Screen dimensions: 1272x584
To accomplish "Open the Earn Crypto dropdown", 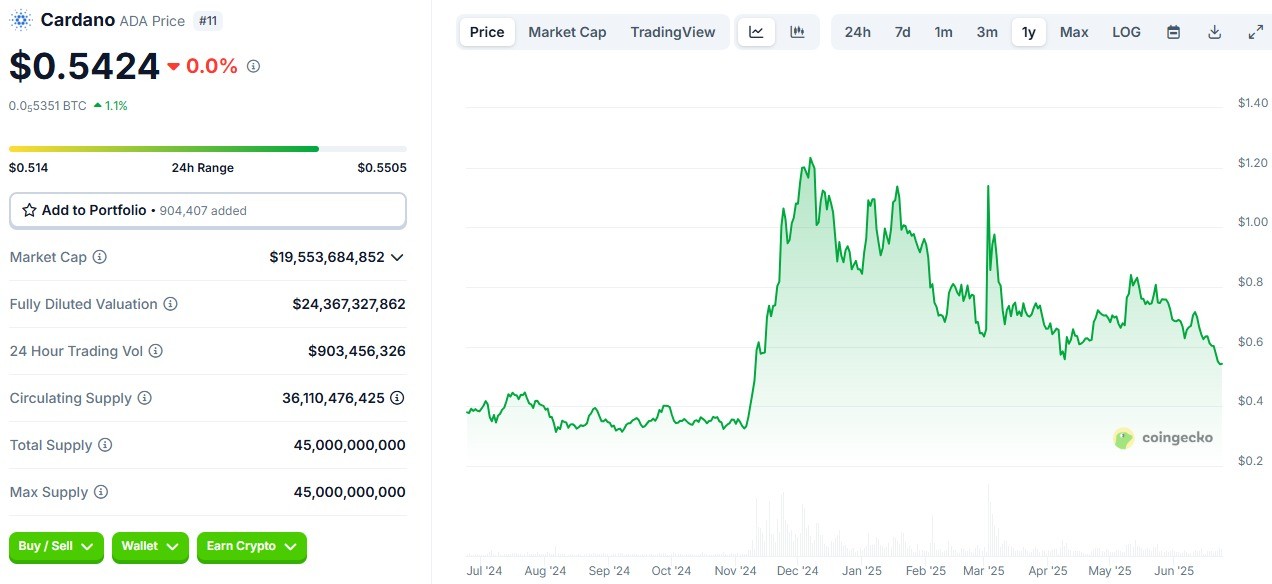I will point(252,546).
